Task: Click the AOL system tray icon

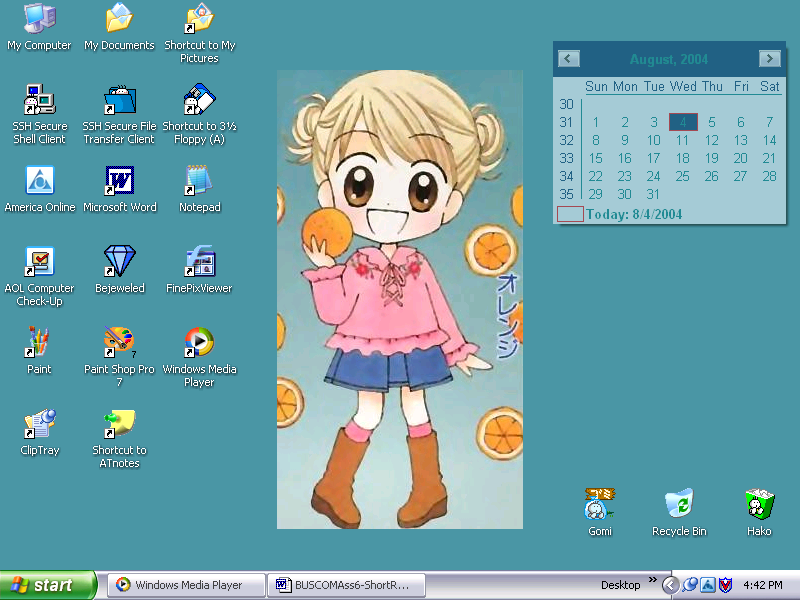Action: pyautogui.click(x=708, y=585)
